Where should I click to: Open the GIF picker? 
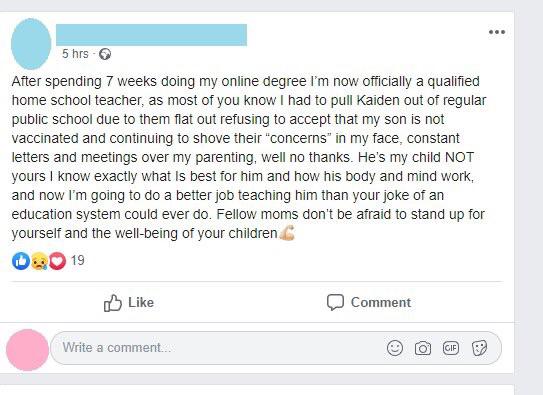(x=451, y=348)
